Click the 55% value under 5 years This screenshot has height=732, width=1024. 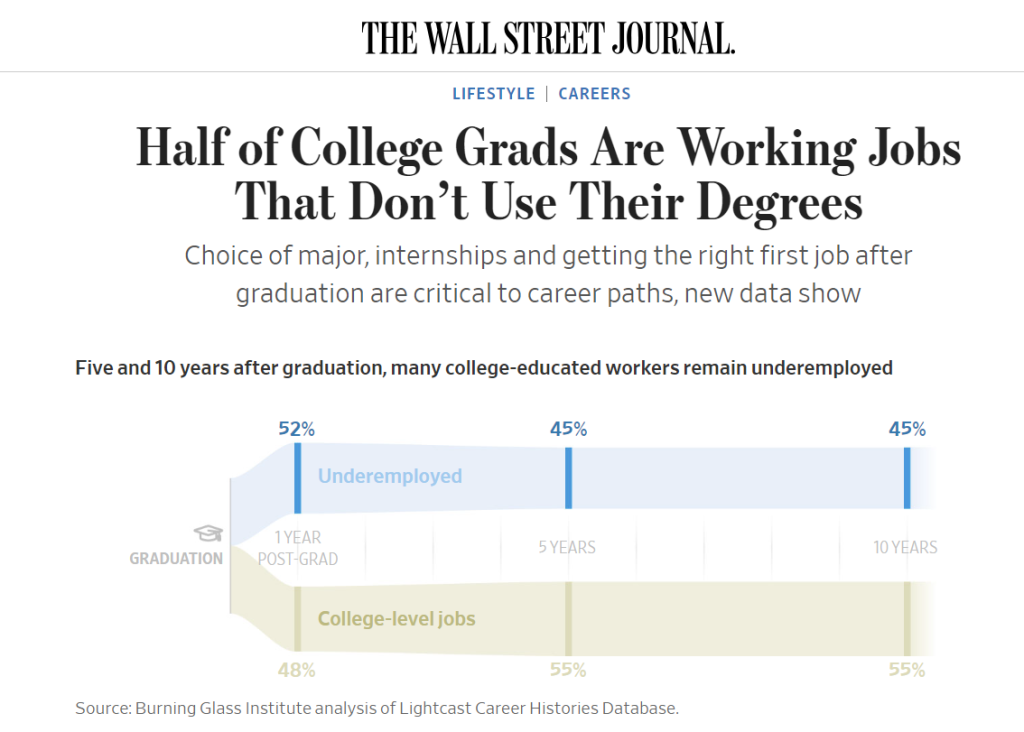[568, 670]
